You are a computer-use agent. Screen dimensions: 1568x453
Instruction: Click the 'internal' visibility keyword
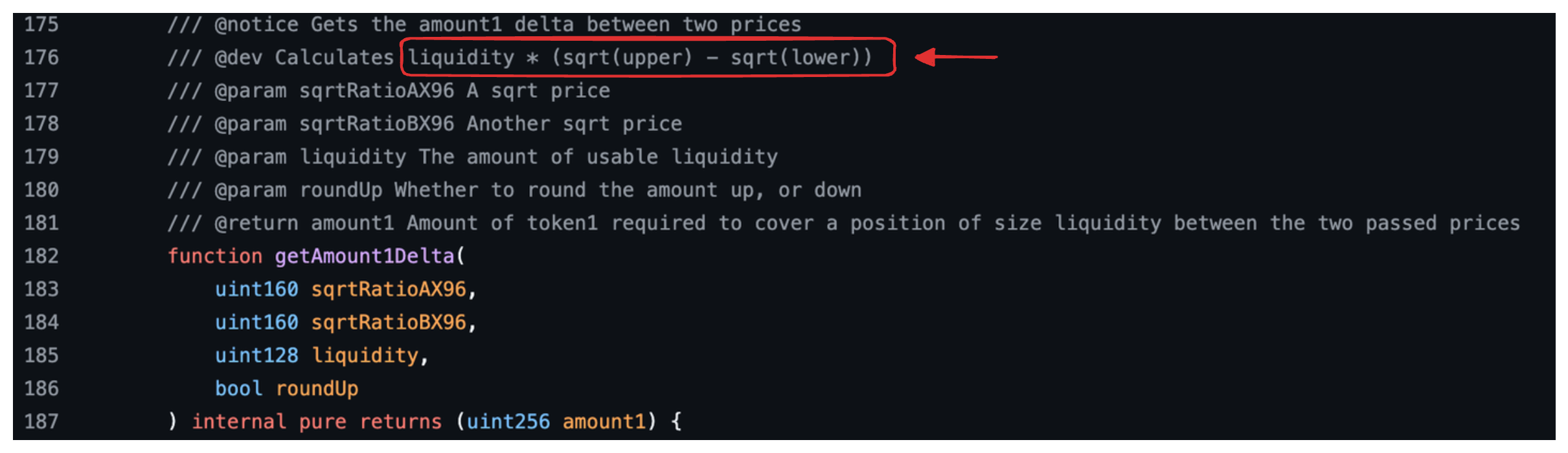click(238, 422)
